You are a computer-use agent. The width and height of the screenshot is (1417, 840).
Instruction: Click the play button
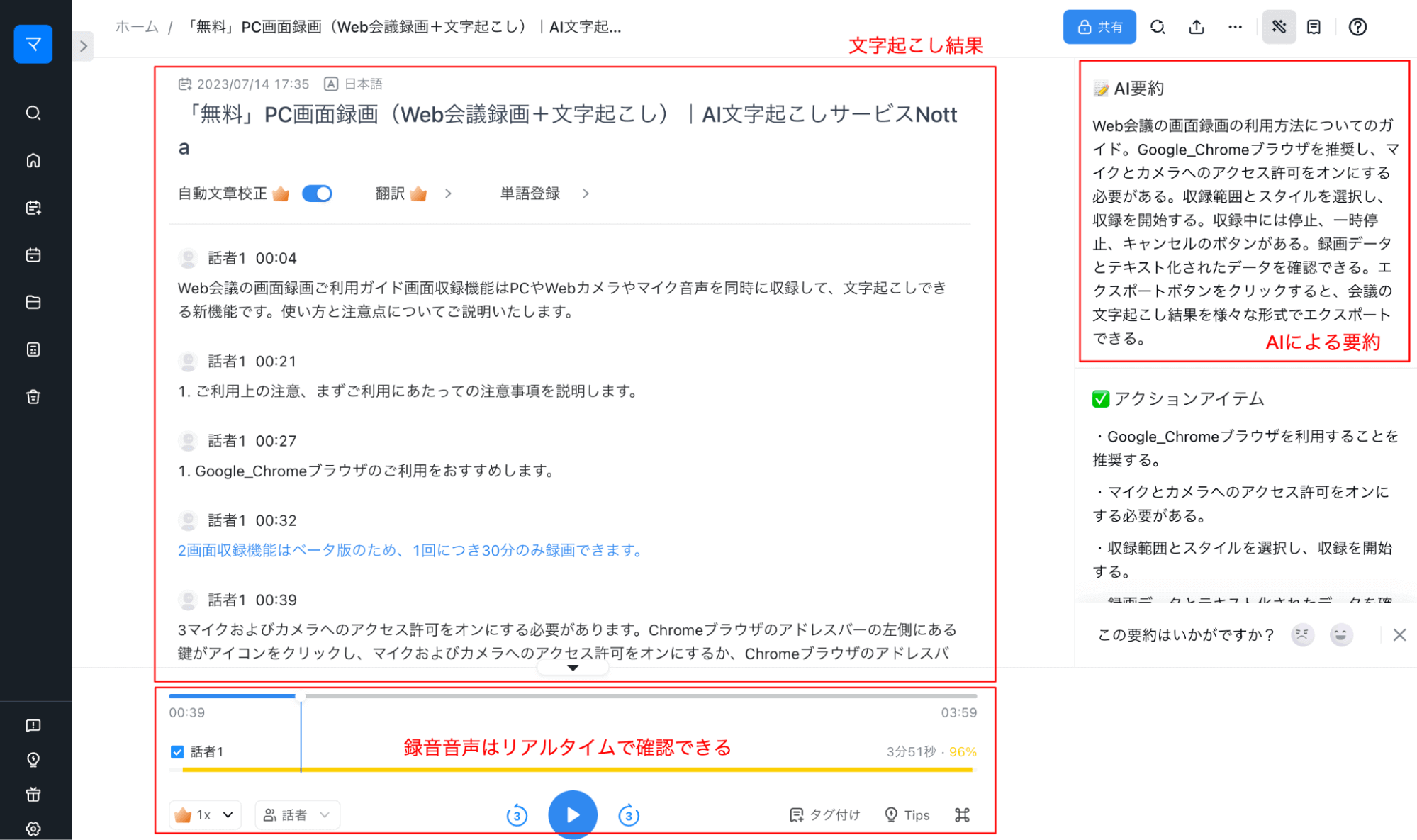(x=573, y=814)
